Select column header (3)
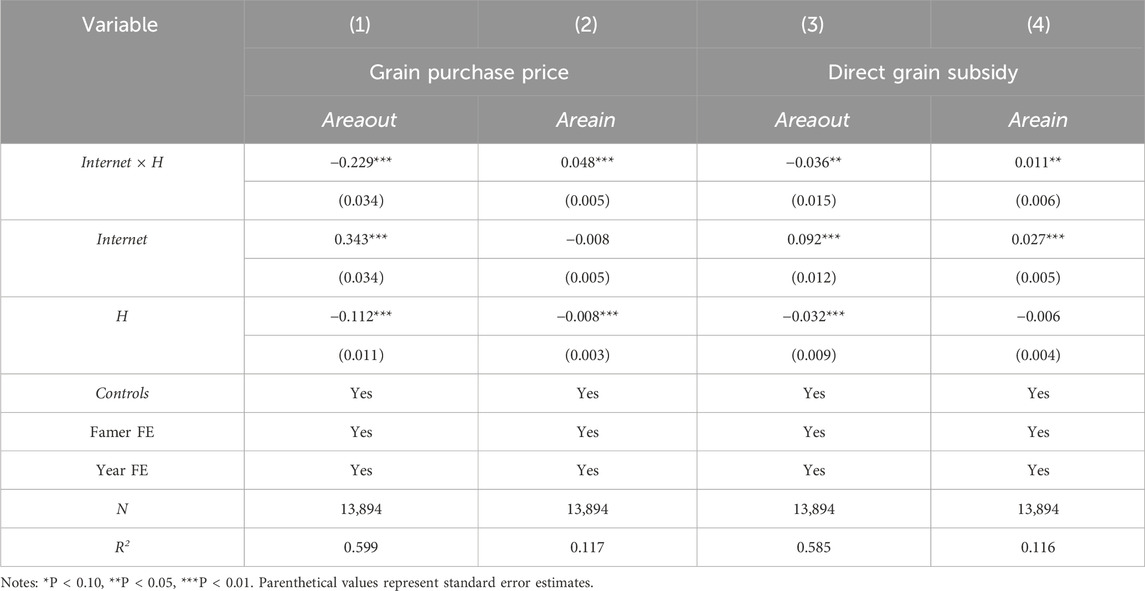Viewport: 1145px width, 591px height. click(813, 24)
